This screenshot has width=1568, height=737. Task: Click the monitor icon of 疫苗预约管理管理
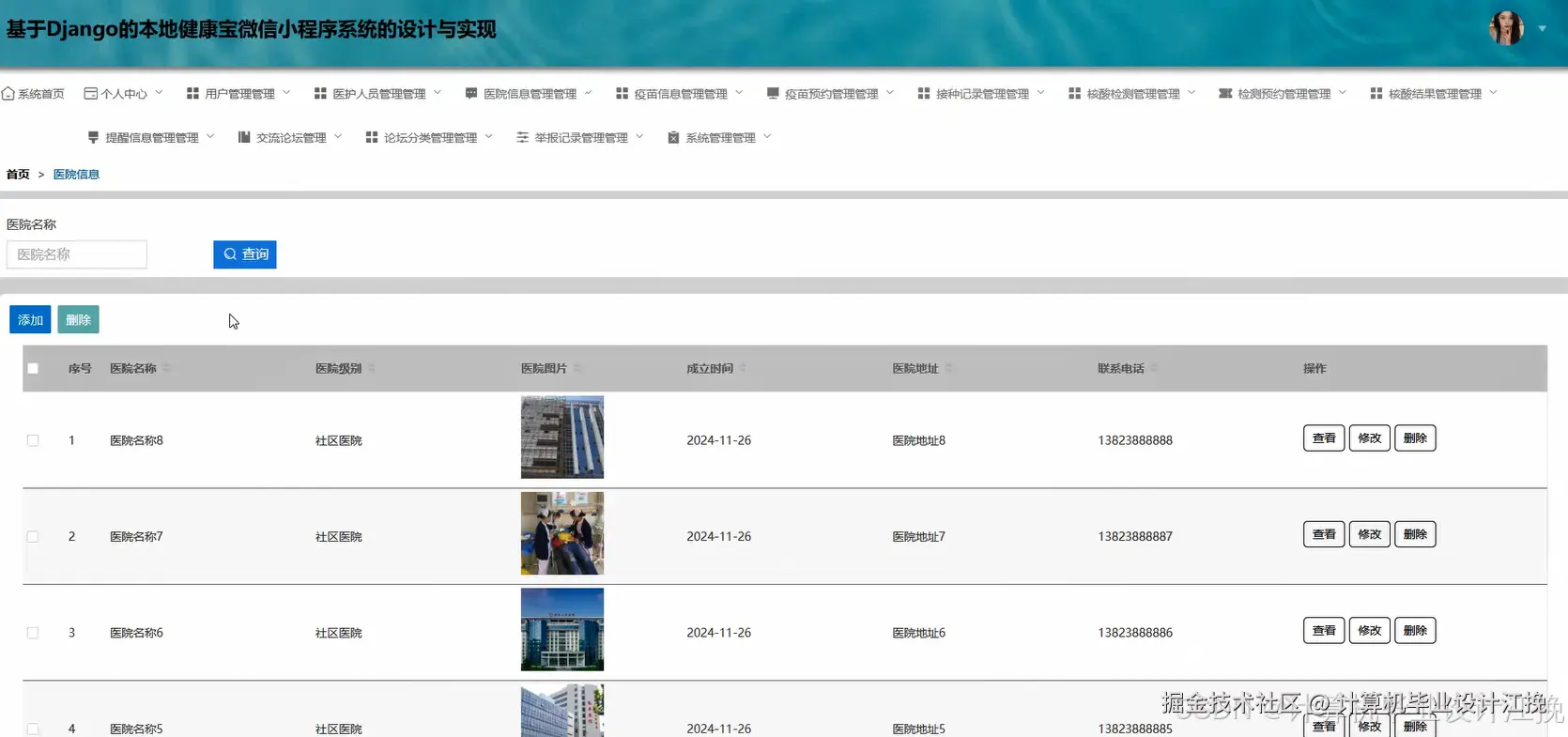[773, 94]
